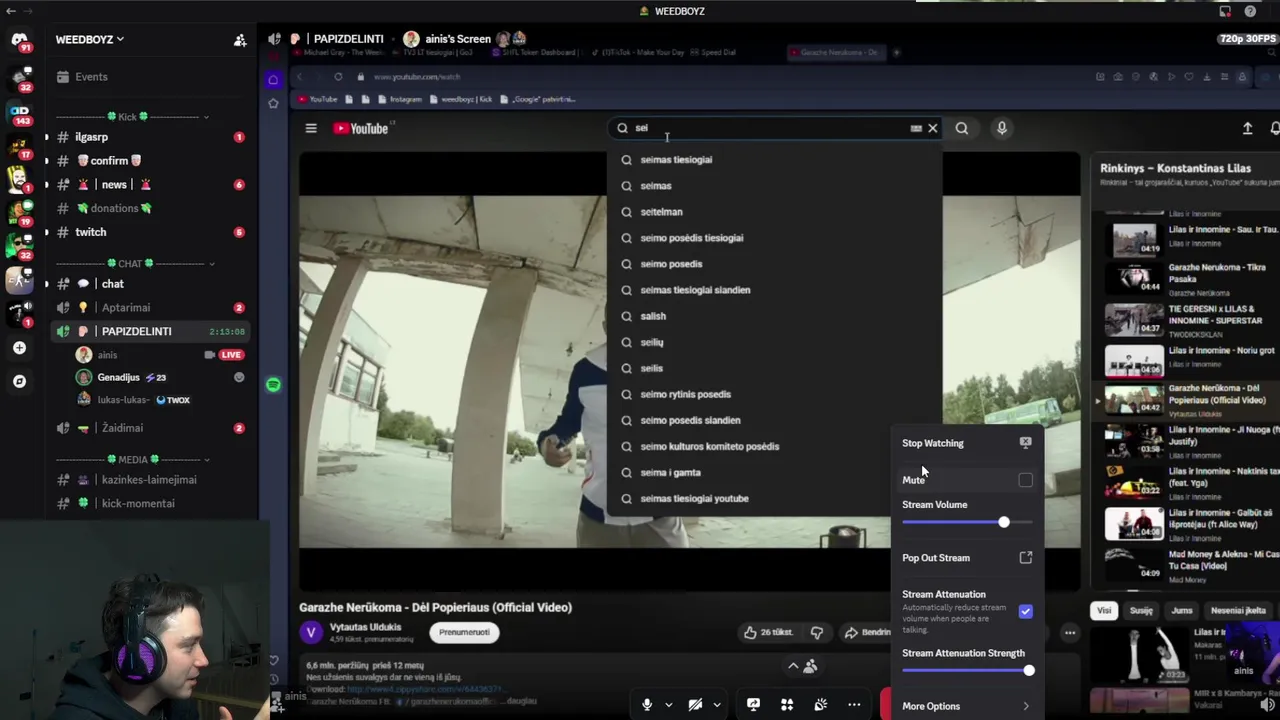Screen dimensions: 1280x720
Task: Dislike the video with thumbs down
Action: pyautogui.click(x=817, y=632)
